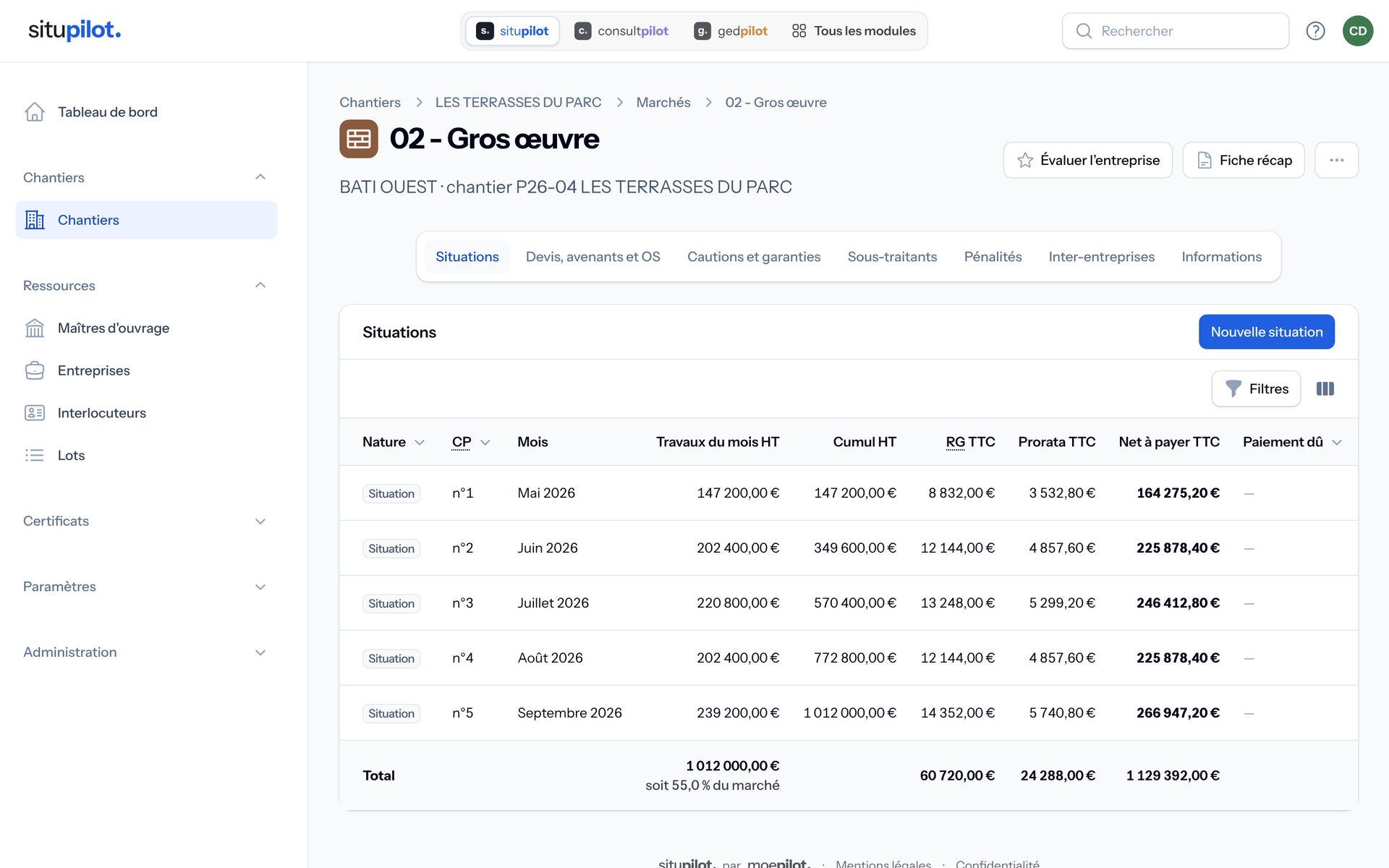
Task: Open the Informations tab
Action: click(1221, 257)
